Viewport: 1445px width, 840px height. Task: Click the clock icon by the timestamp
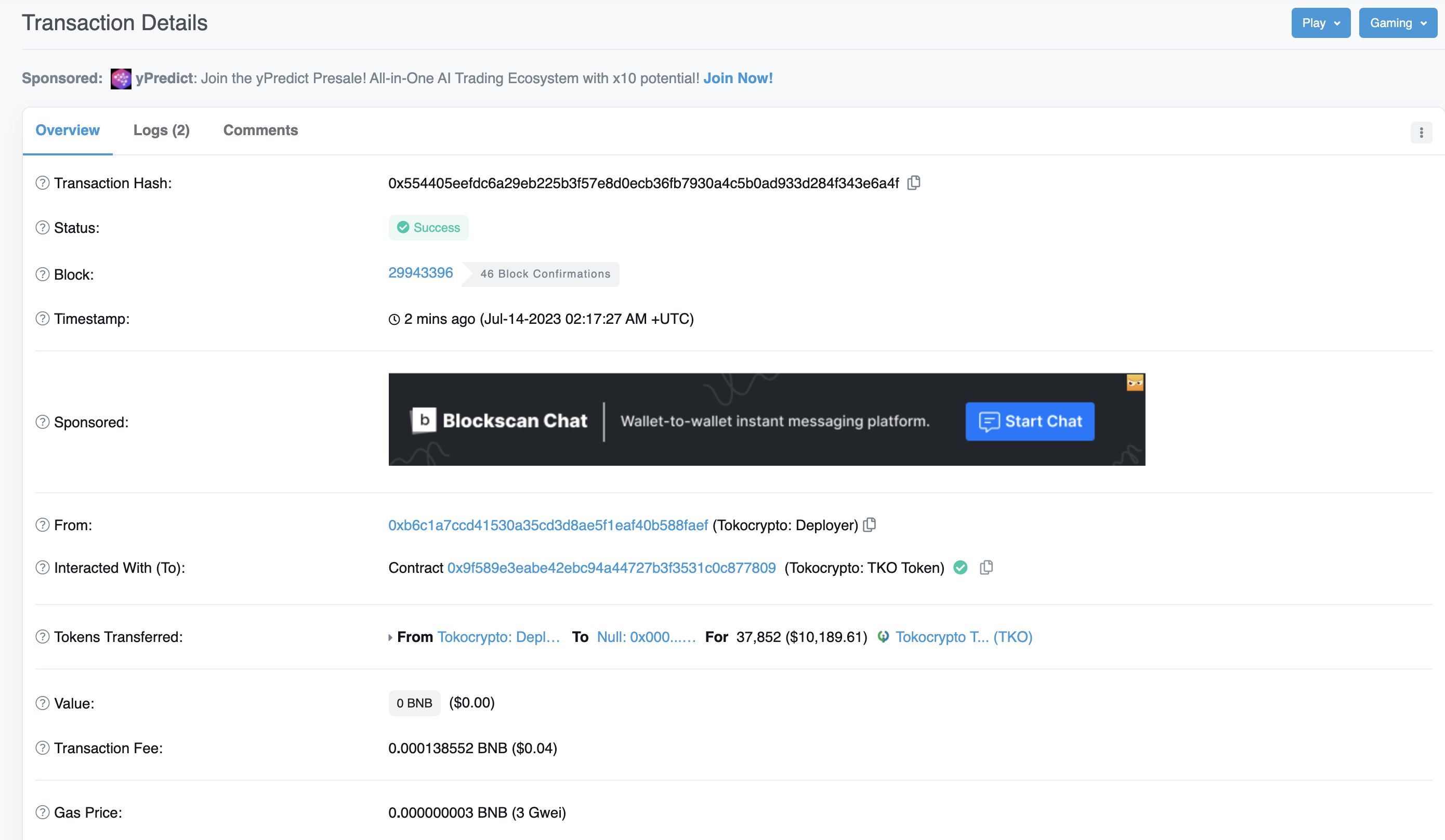point(394,319)
